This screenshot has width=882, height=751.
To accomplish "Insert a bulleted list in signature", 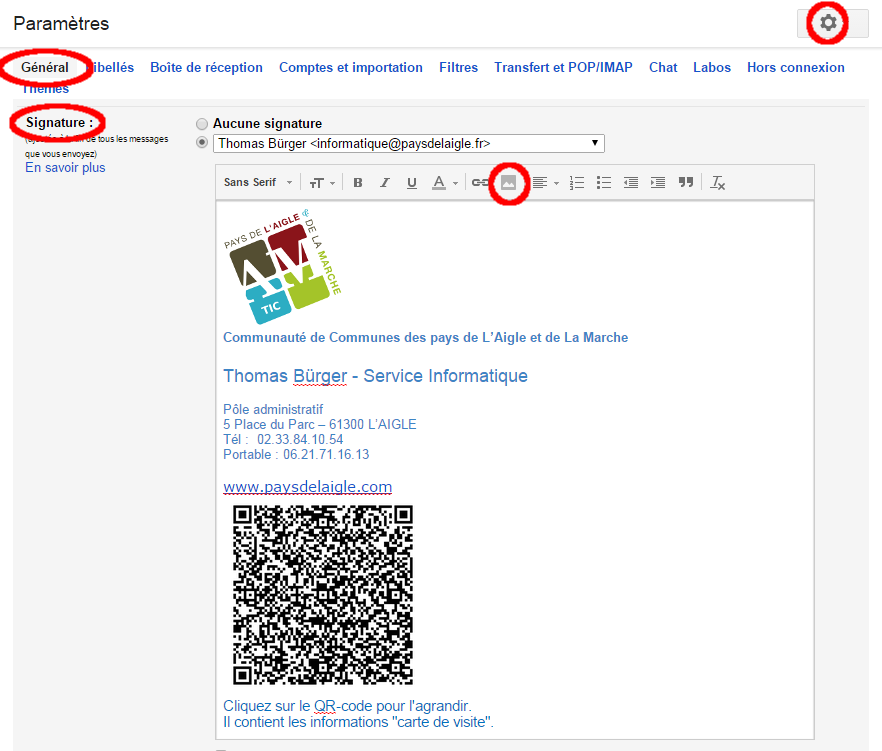I will [604, 183].
